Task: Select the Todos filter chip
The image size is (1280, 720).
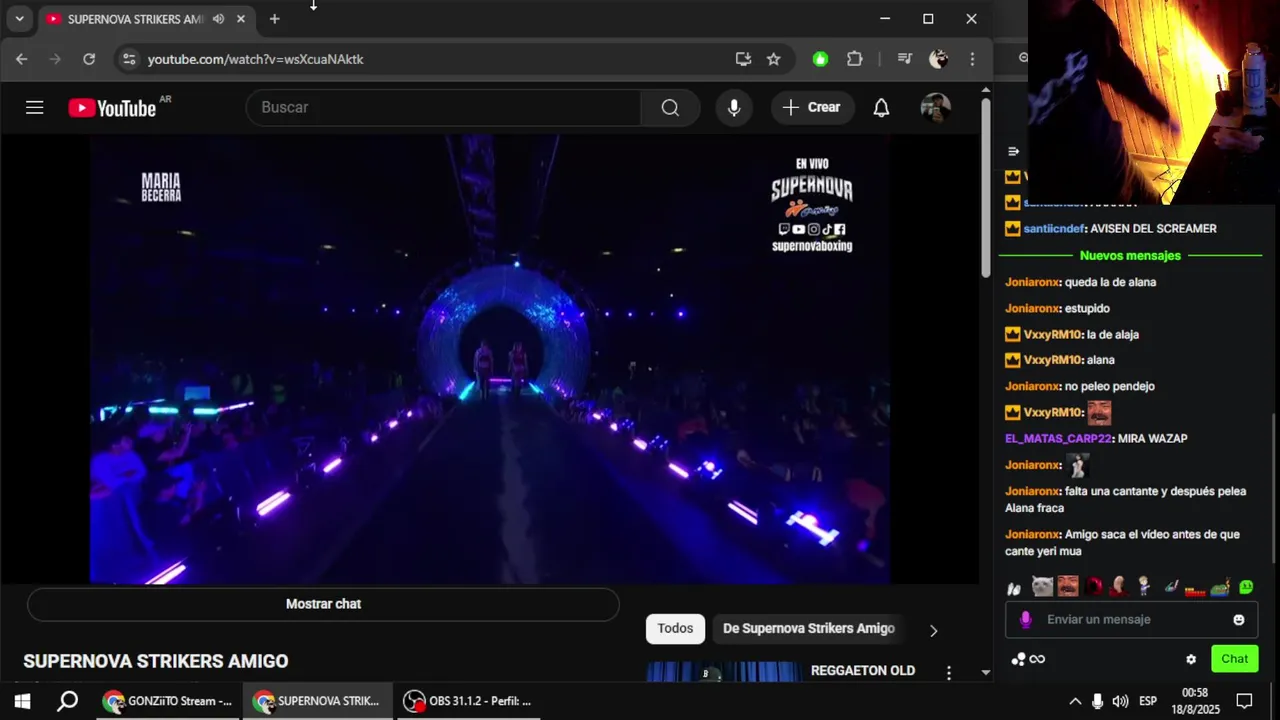Action: [675, 628]
